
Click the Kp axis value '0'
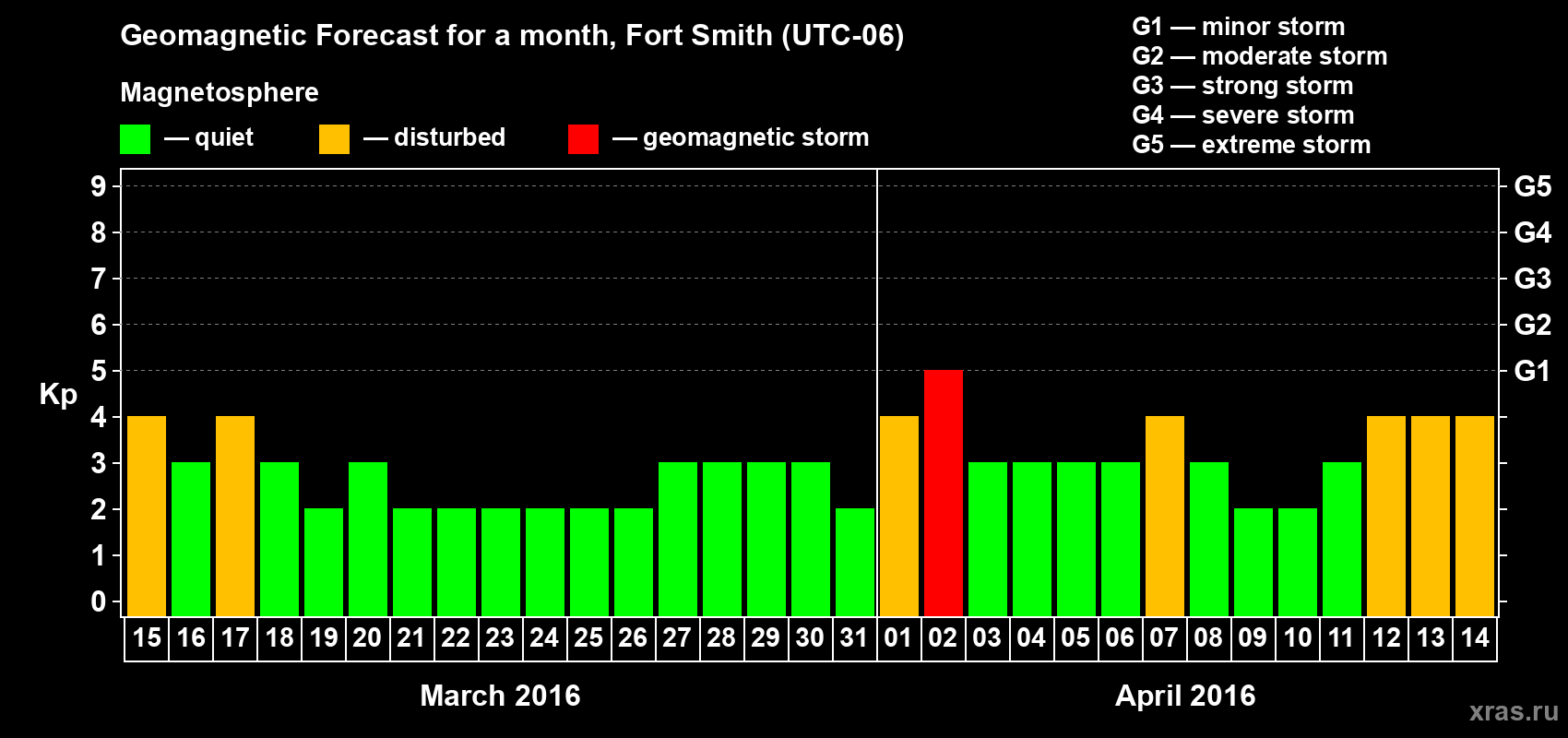click(x=99, y=601)
